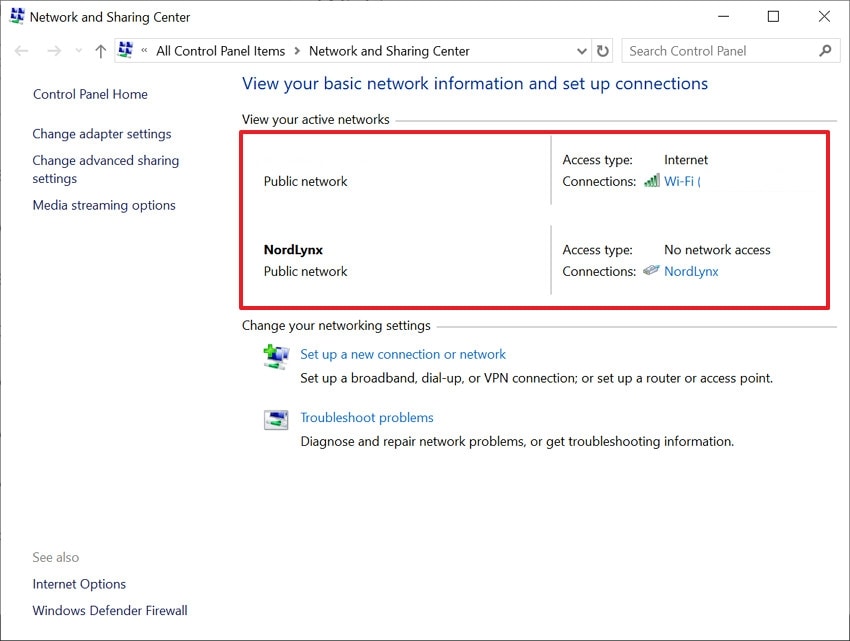Open the address bar history dropdown
The height and width of the screenshot is (641, 850).
tap(581, 50)
